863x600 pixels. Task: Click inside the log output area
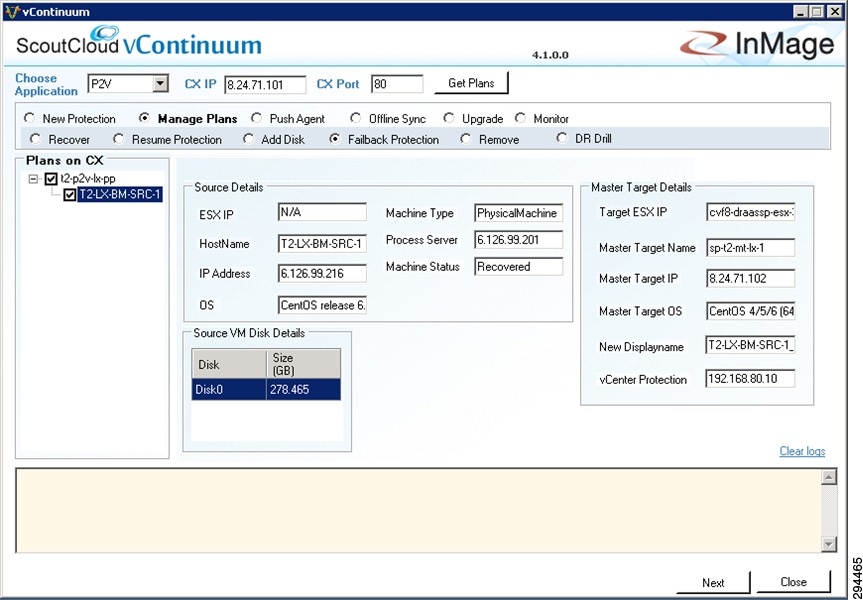pos(418,511)
